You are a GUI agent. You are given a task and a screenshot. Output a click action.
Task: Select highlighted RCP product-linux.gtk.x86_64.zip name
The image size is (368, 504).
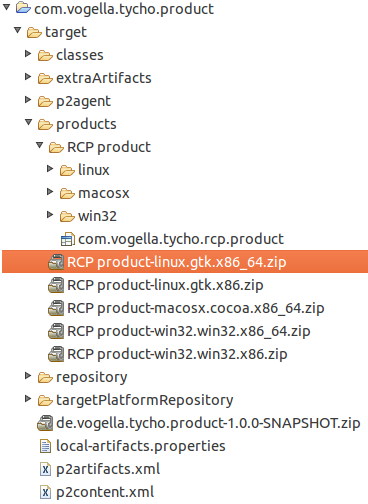177,263
